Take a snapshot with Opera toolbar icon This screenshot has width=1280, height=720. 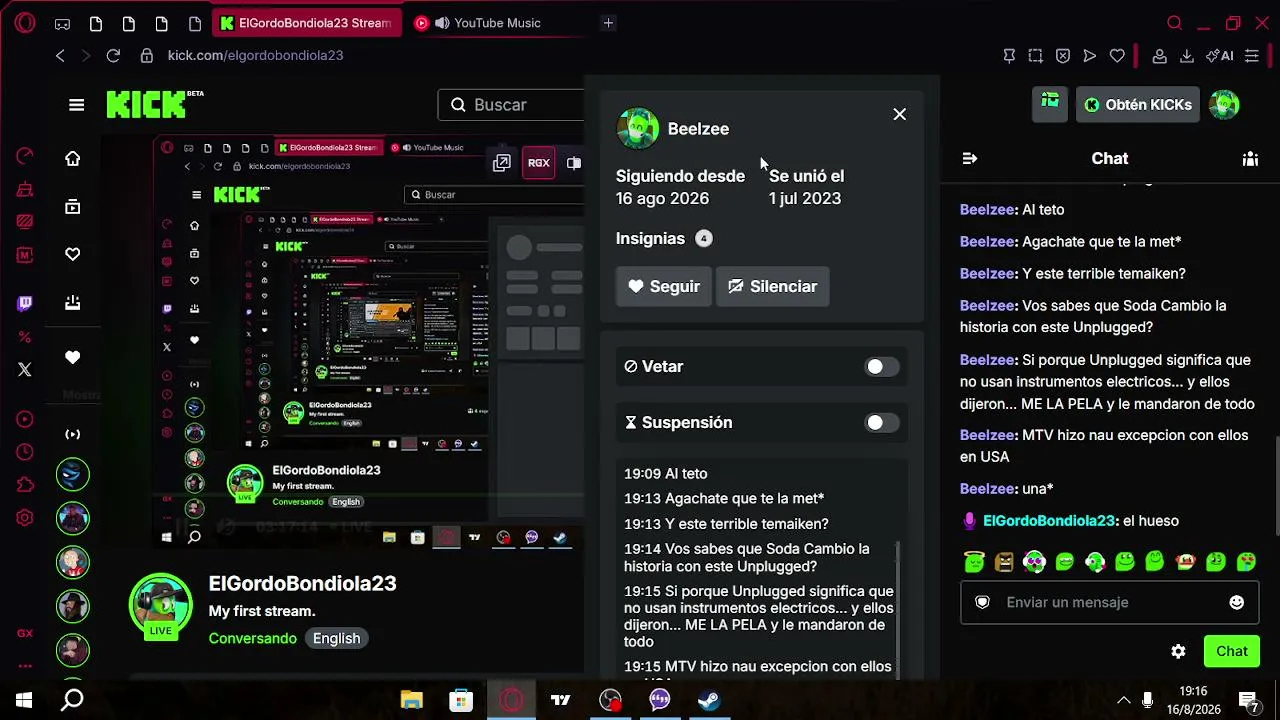(1036, 56)
